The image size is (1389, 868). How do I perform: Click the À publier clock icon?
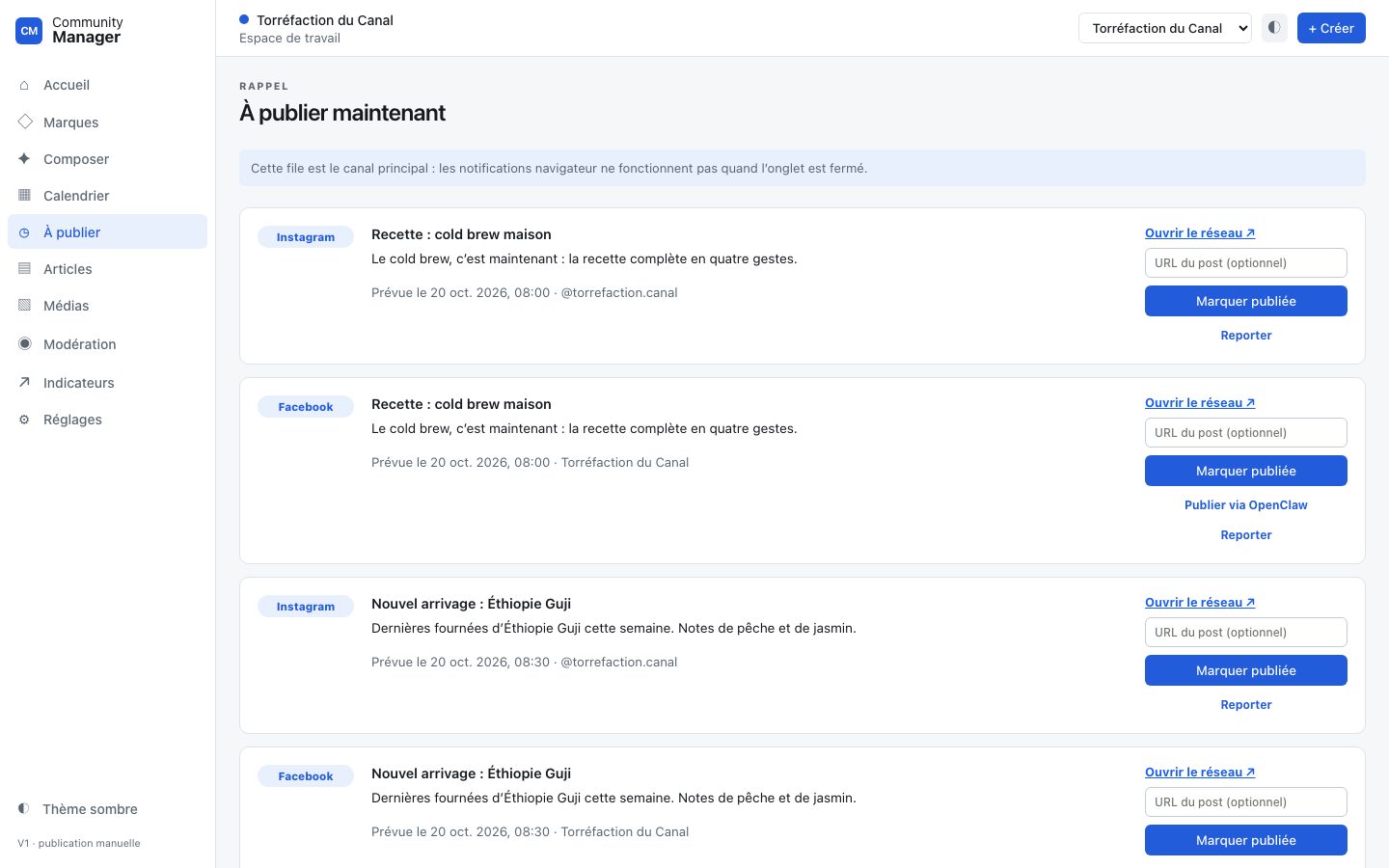(x=24, y=232)
